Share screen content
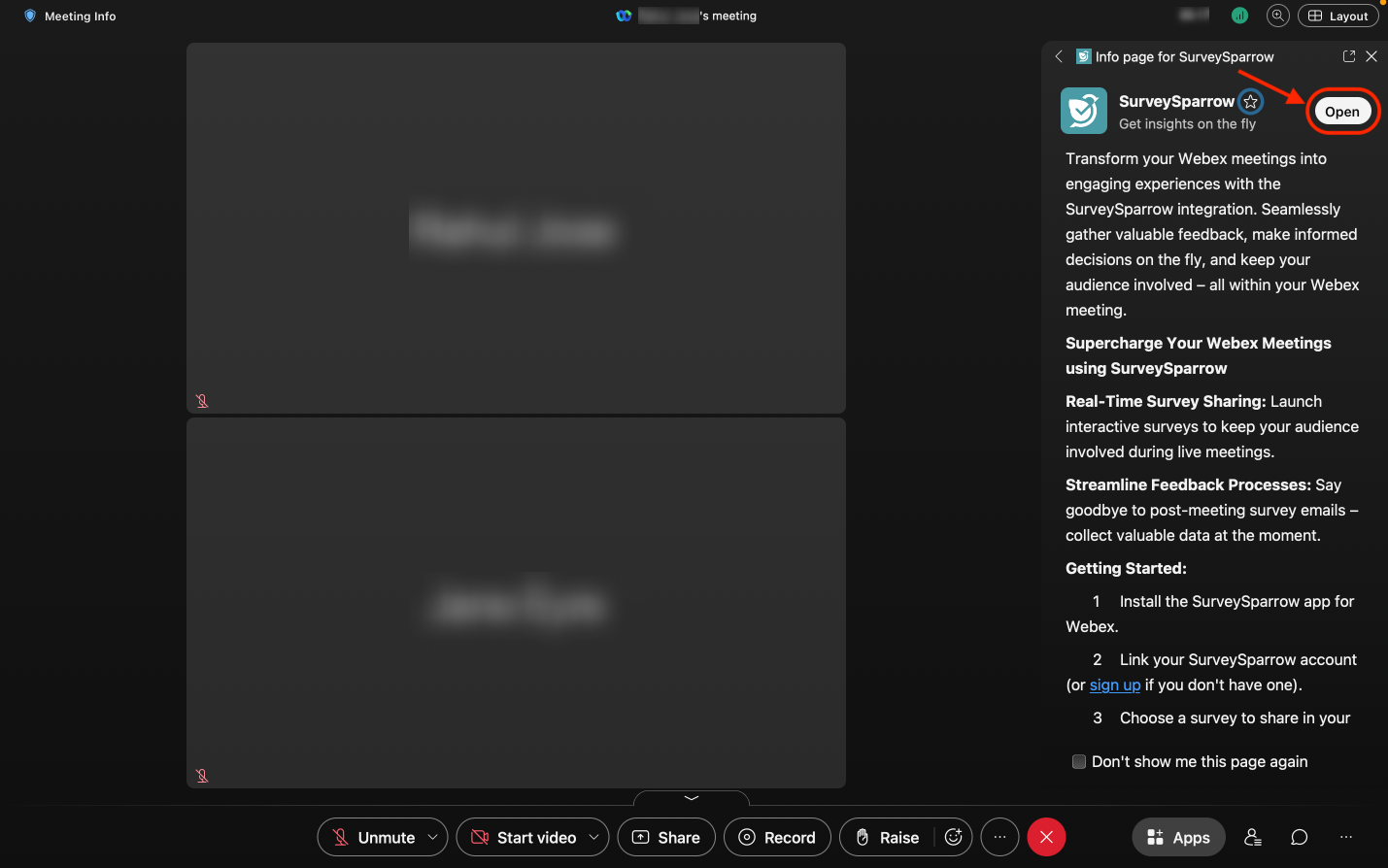This screenshot has width=1388, height=868. pos(666,837)
